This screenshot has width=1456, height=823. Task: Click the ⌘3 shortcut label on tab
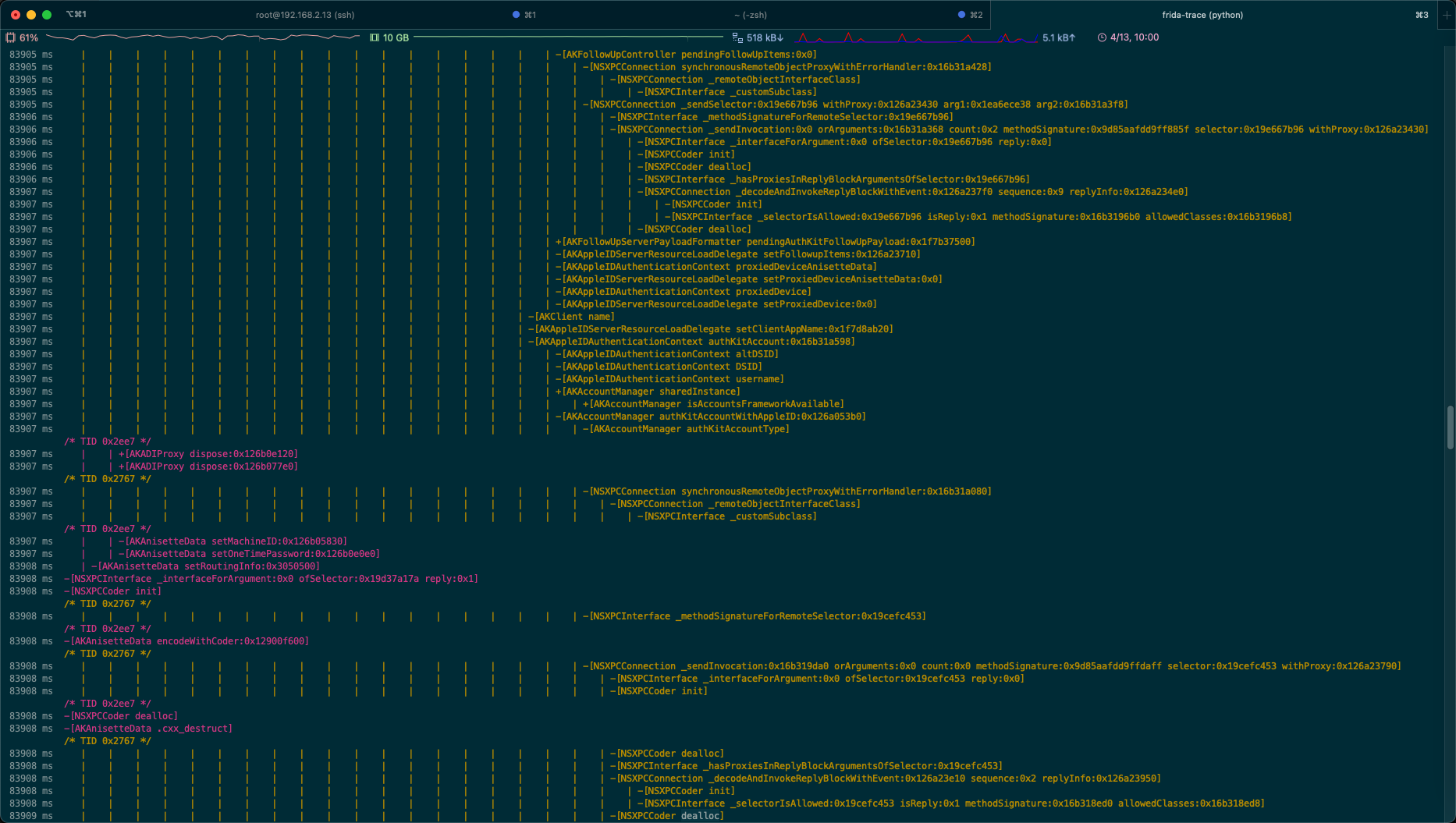[1422, 15]
